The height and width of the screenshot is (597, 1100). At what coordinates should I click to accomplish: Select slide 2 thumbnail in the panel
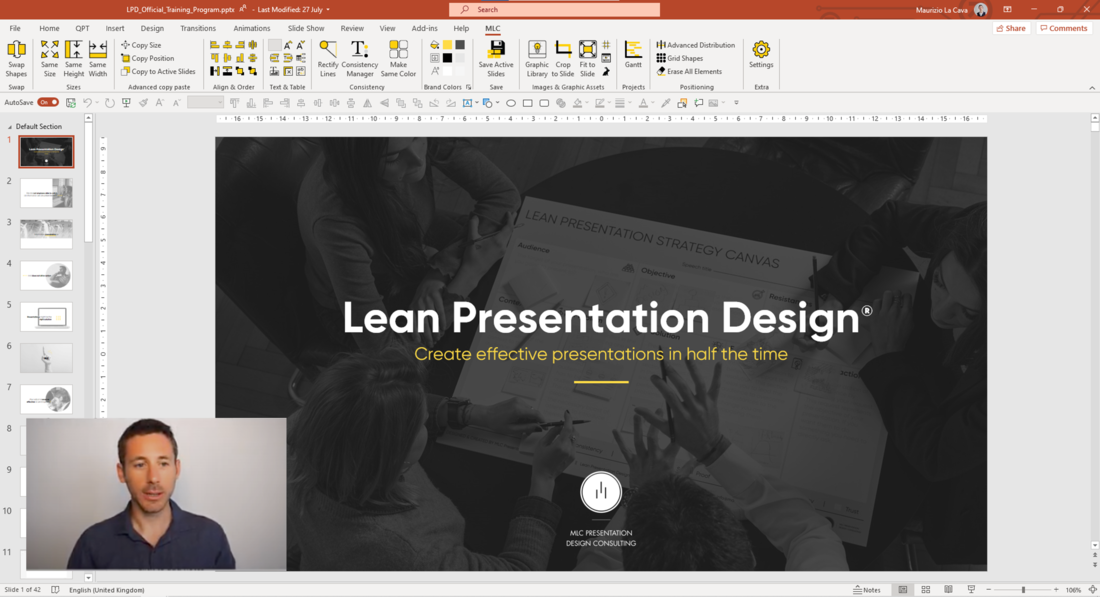46,193
